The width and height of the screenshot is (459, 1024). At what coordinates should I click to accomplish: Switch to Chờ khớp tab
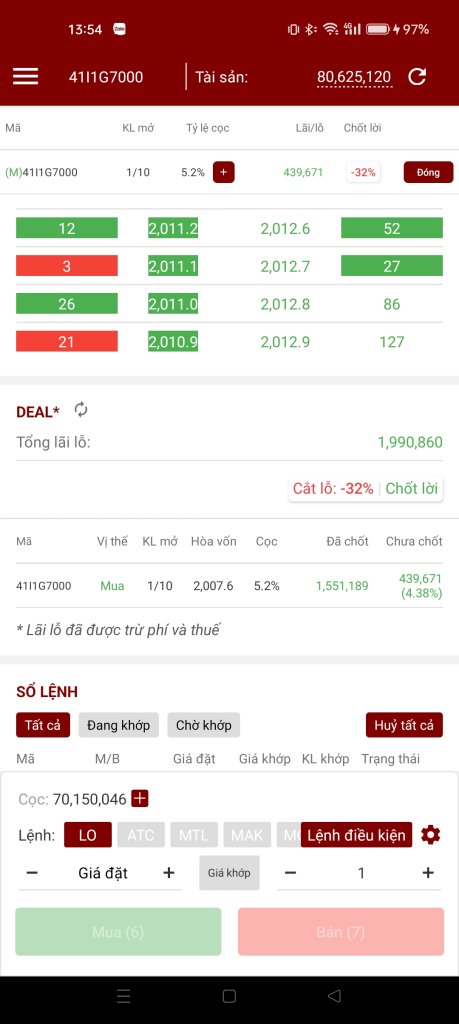(204, 725)
